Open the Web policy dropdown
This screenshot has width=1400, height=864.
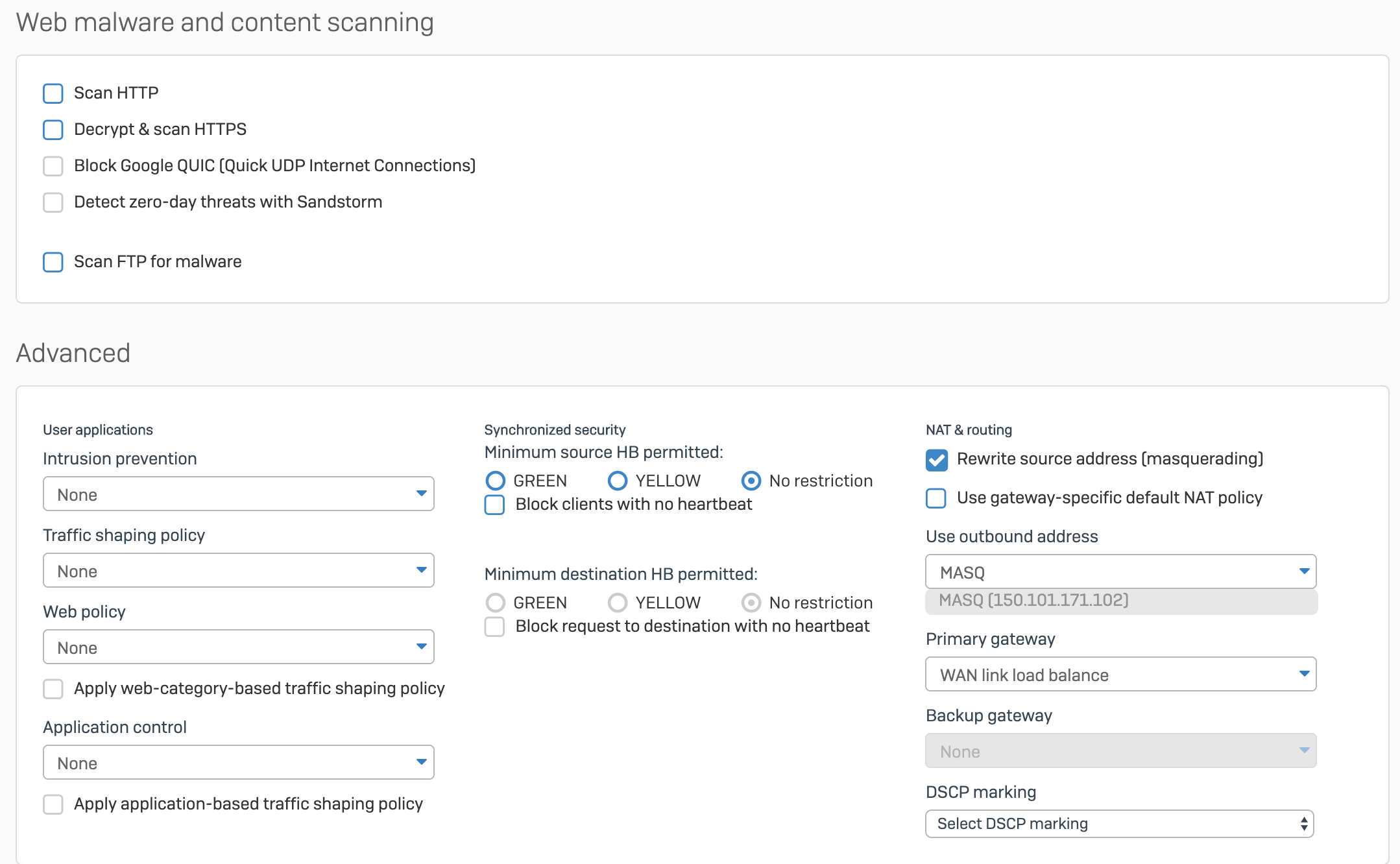[239, 647]
